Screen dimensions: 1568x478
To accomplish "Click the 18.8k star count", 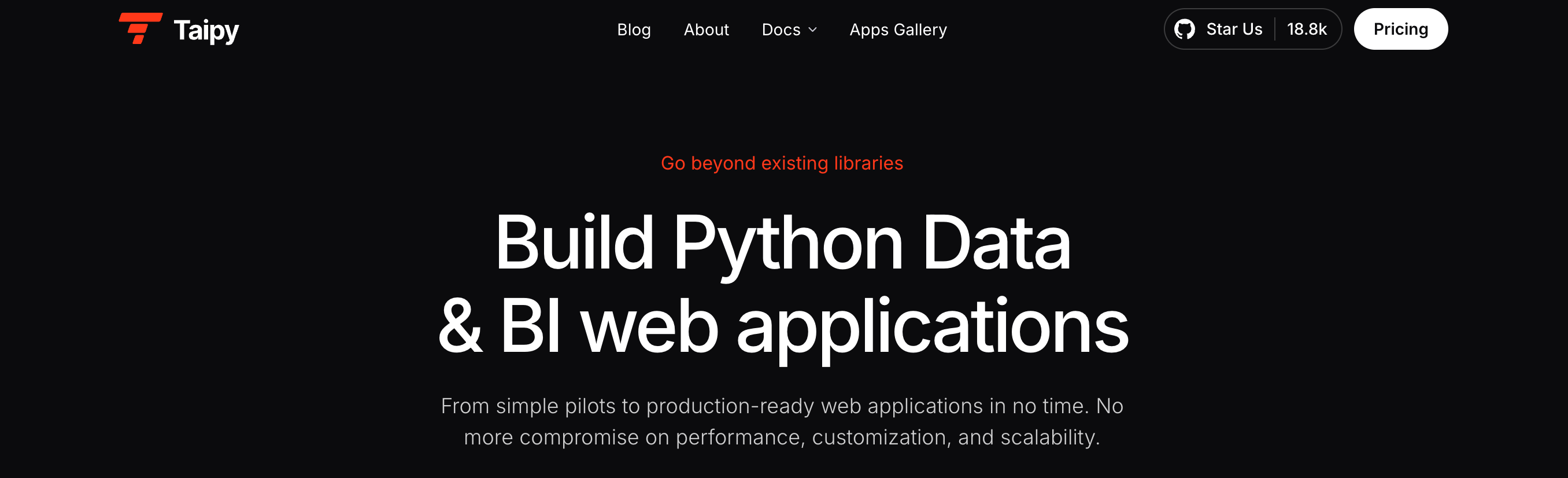I will coord(1306,30).
